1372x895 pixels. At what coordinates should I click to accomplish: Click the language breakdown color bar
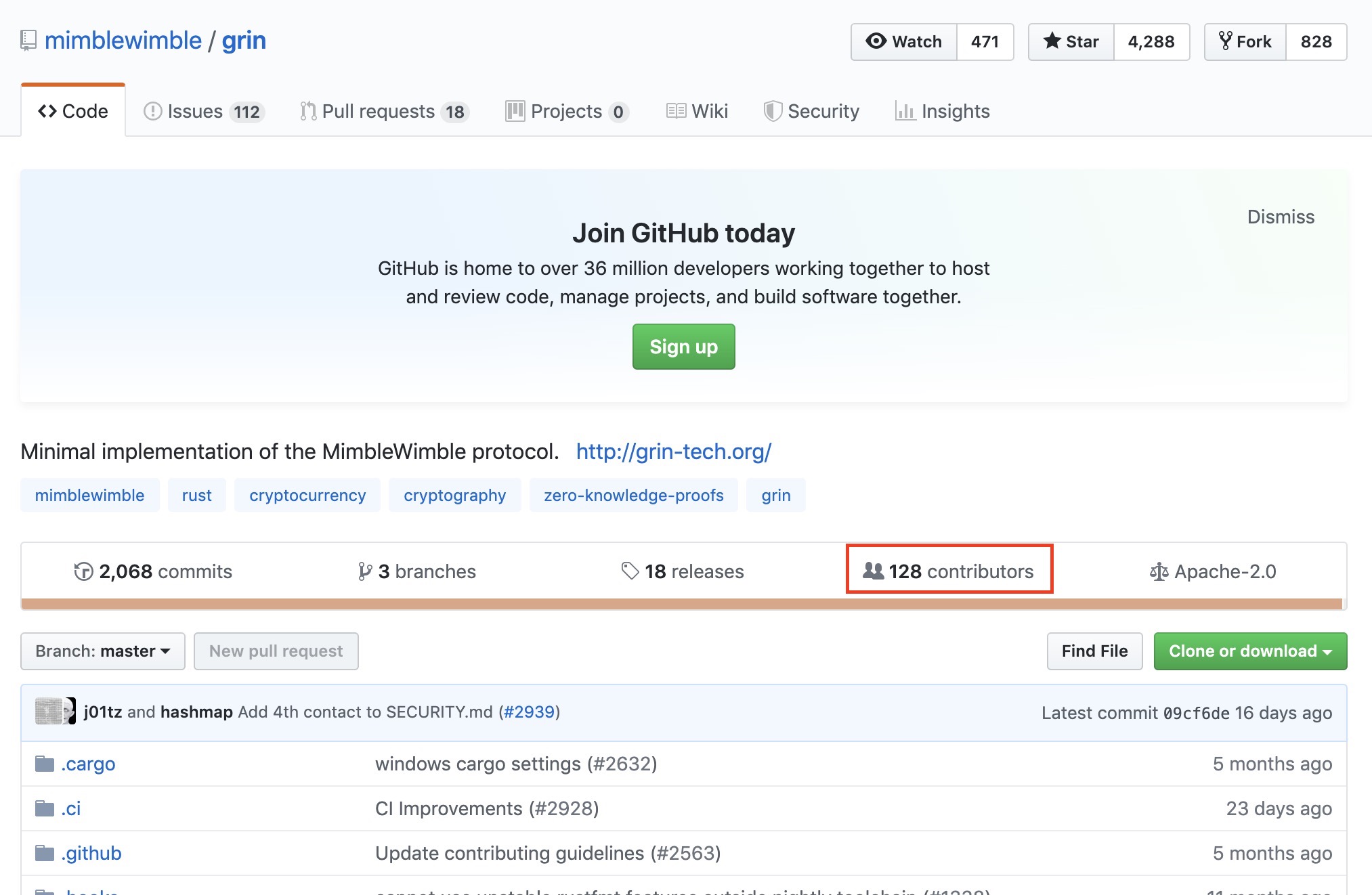(681, 604)
